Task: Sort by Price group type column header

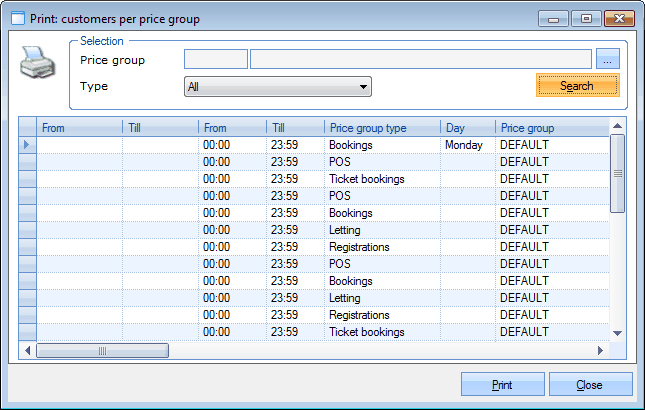Action: click(x=382, y=128)
